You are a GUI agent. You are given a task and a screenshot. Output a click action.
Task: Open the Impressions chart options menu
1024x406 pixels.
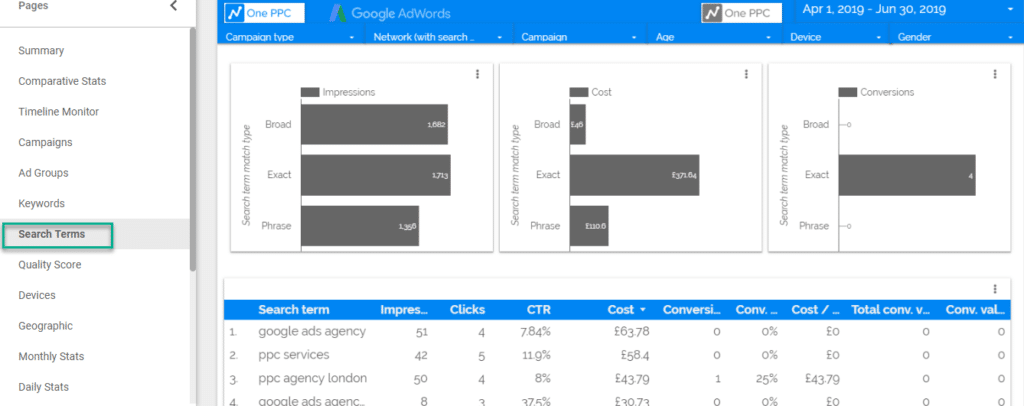[477, 74]
